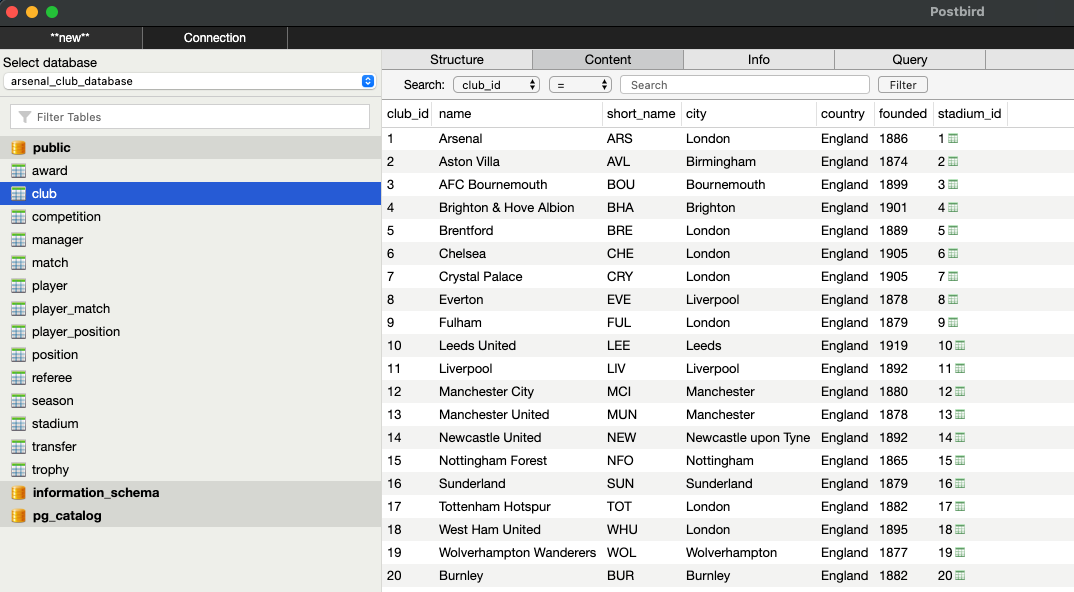Click the filter funnel icon

click(x=25, y=117)
